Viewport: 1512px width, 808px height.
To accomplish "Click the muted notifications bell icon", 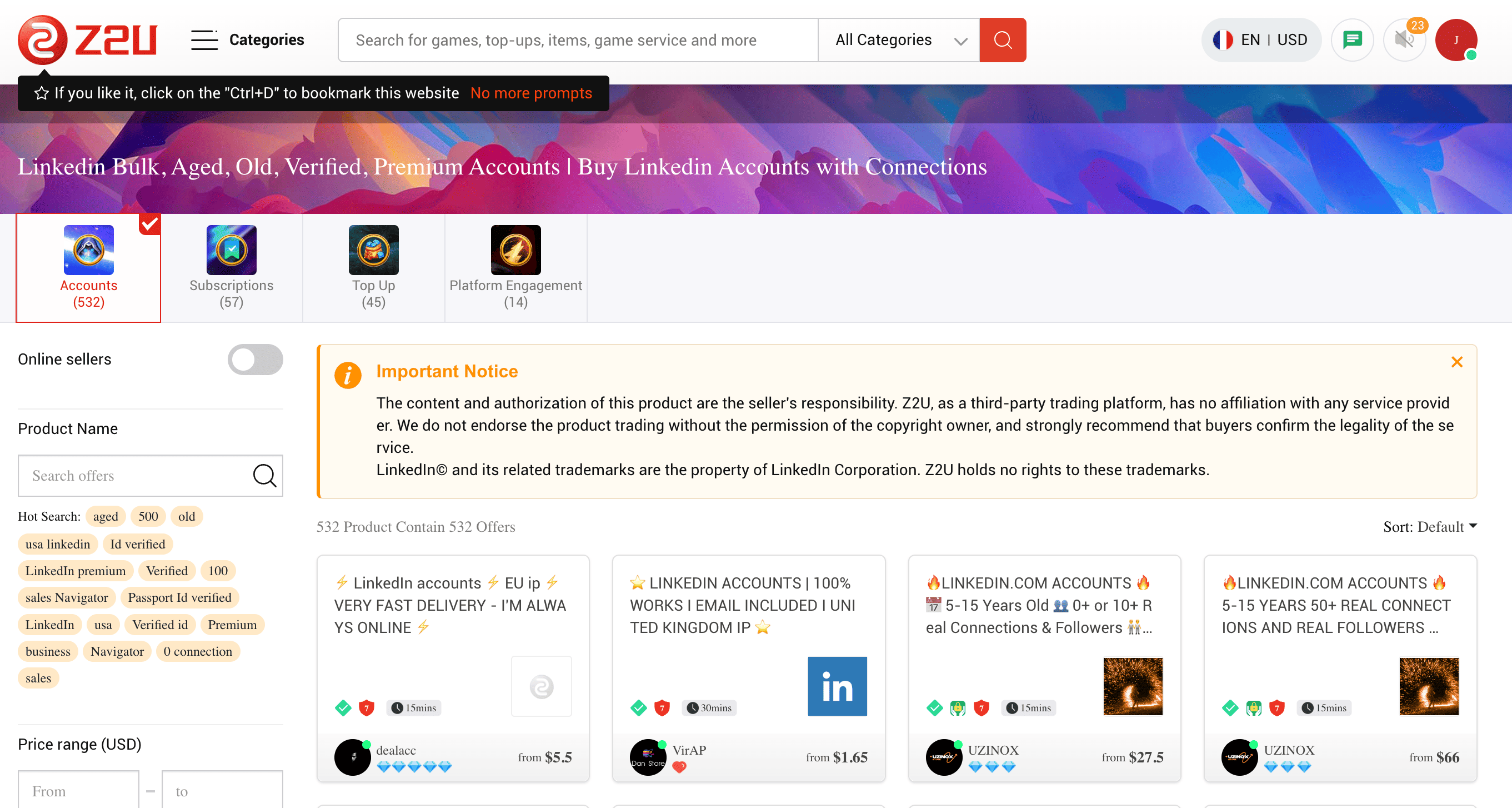I will click(x=1404, y=39).
